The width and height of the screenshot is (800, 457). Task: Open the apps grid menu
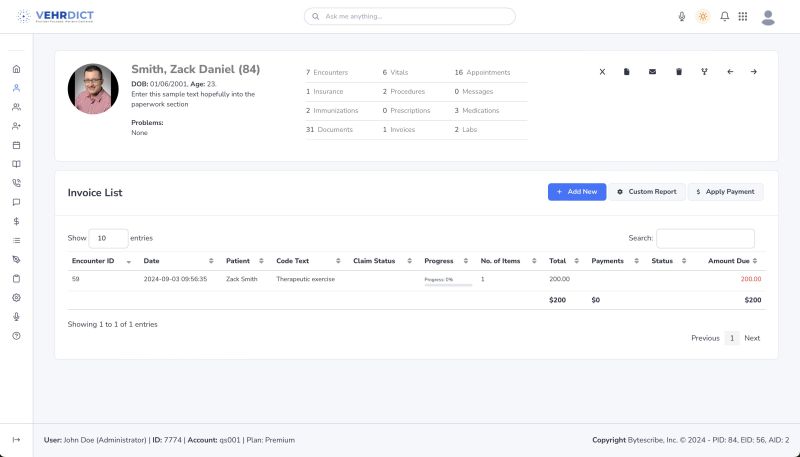[742, 17]
